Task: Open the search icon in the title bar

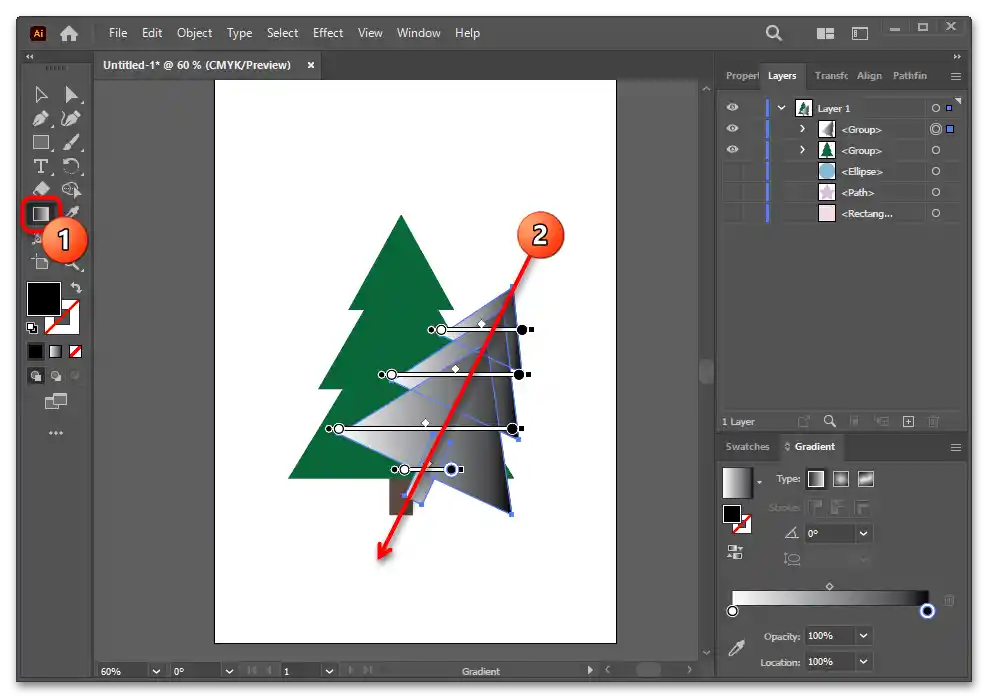Action: tap(774, 33)
